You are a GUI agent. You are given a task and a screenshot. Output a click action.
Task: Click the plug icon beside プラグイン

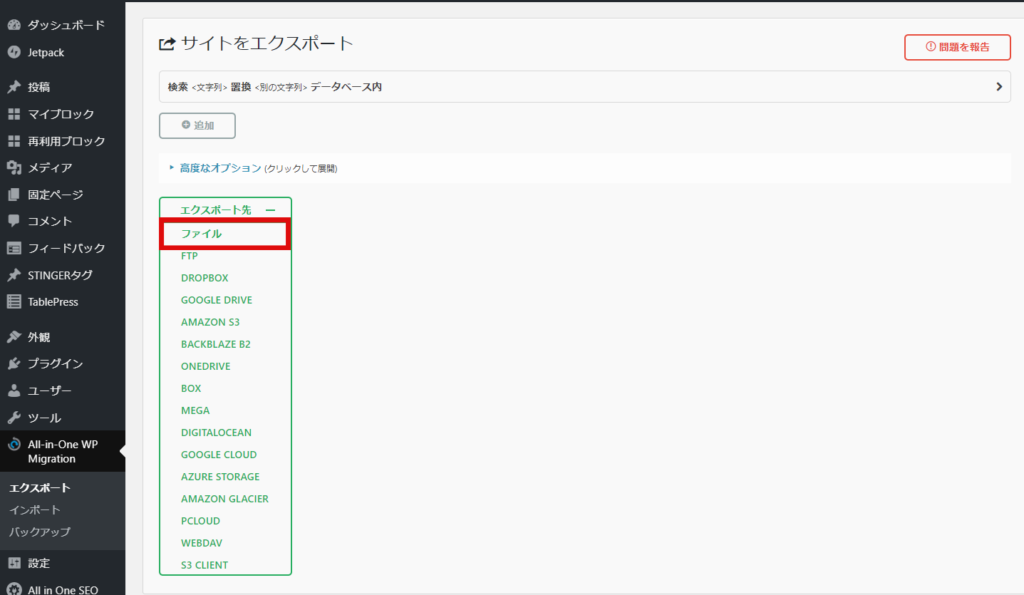(14, 364)
